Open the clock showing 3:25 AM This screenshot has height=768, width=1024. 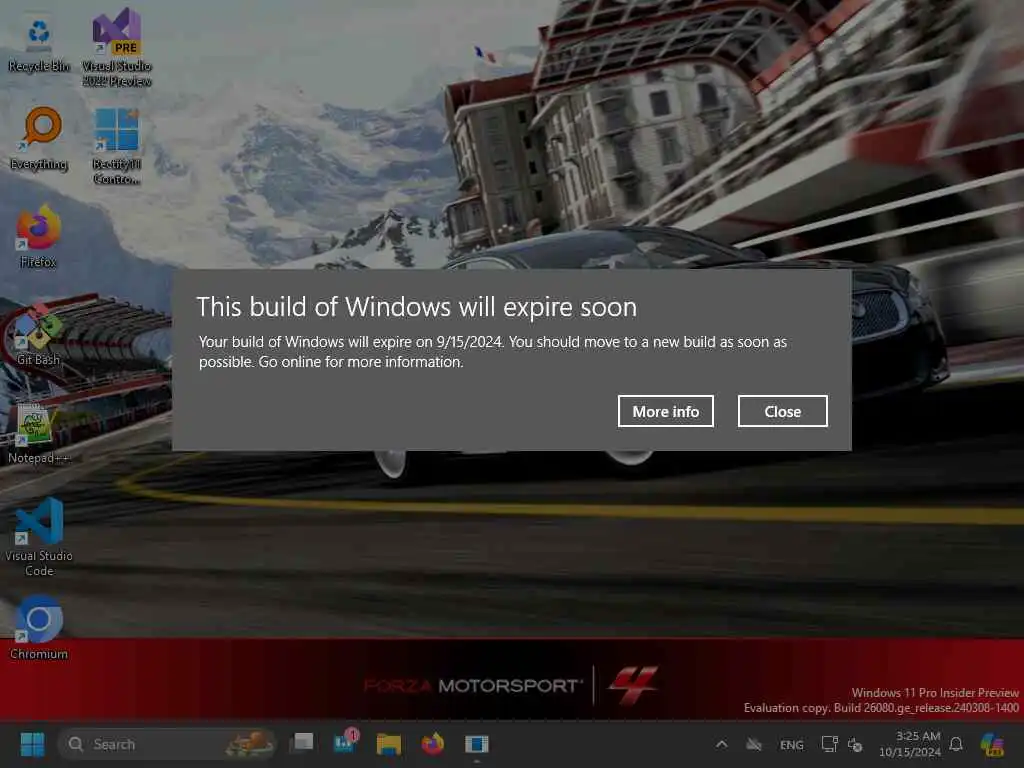pyautogui.click(x=910, y=744)
